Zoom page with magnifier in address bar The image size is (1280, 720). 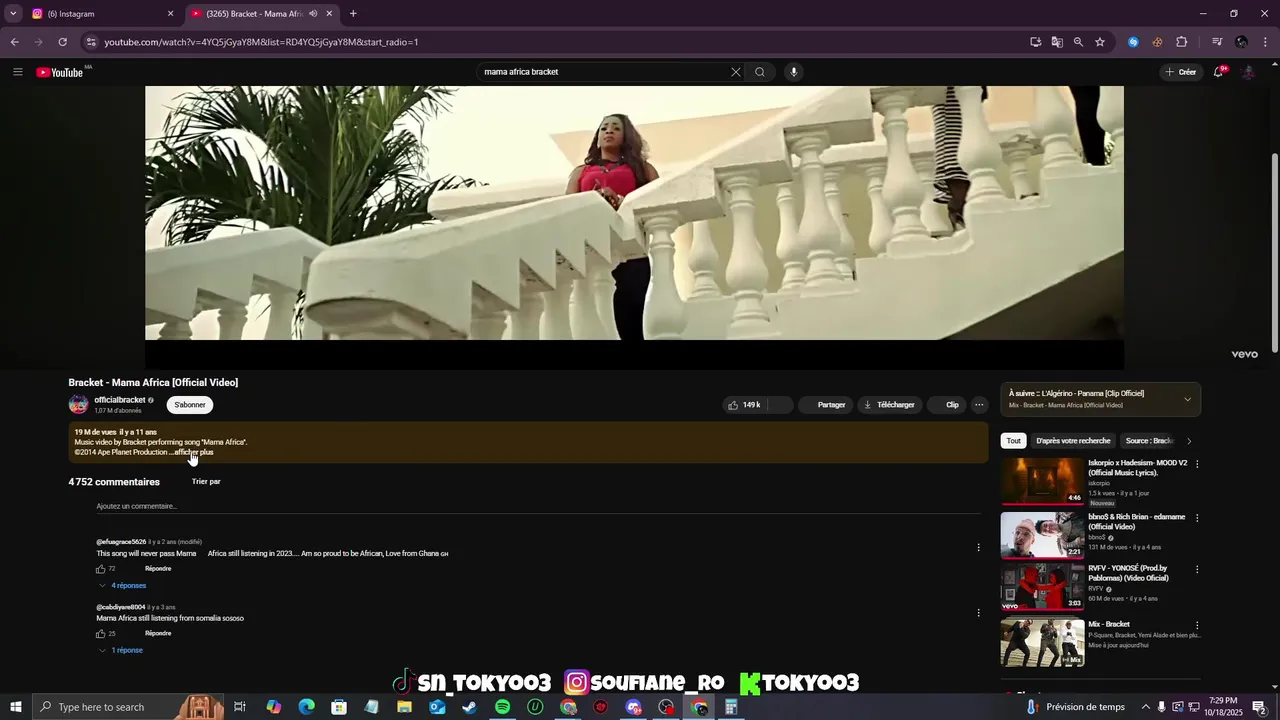pos(1078,42)
